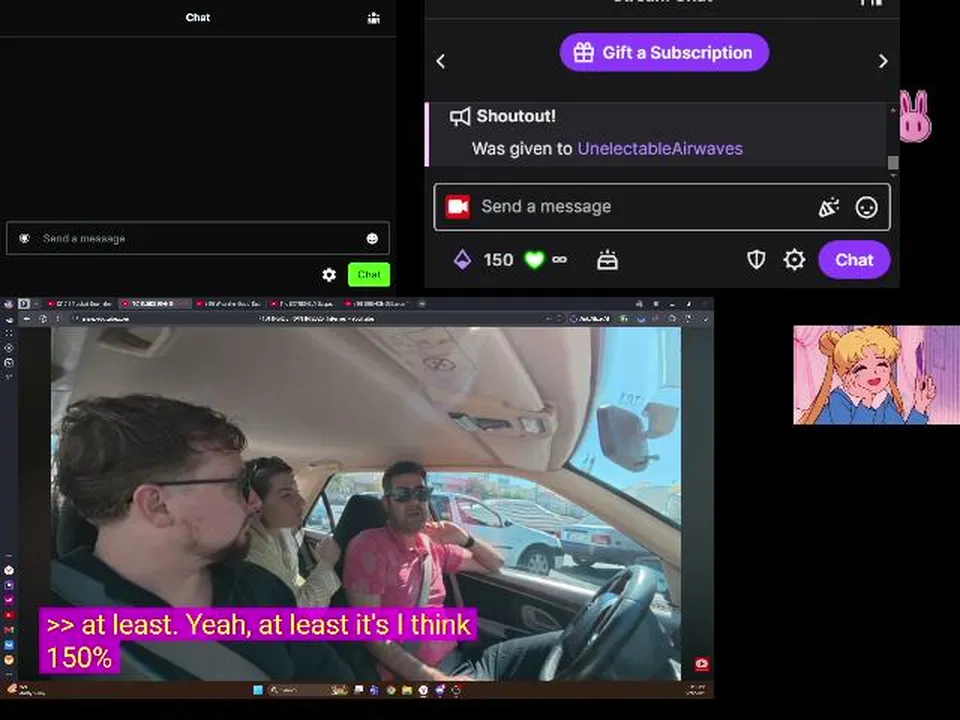
Task: Focus the Stream Chat Send a message field
Action: point(662,207)
